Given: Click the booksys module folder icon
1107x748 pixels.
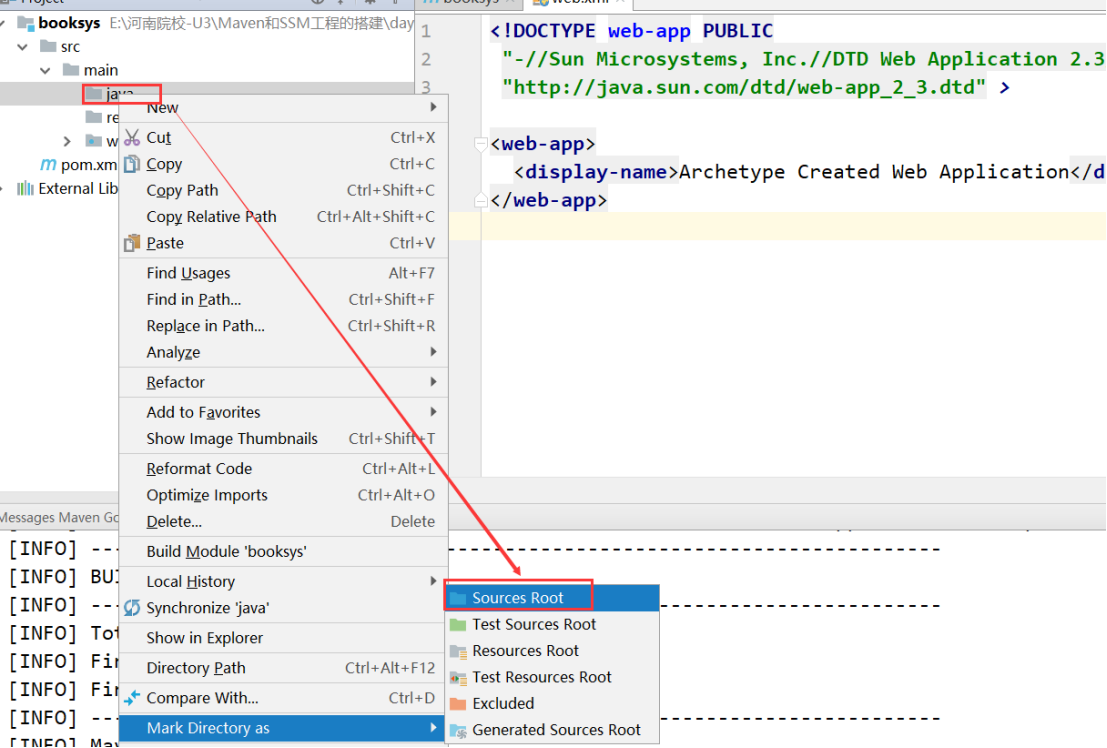Looking at the screenshot, I should (26, 23).
